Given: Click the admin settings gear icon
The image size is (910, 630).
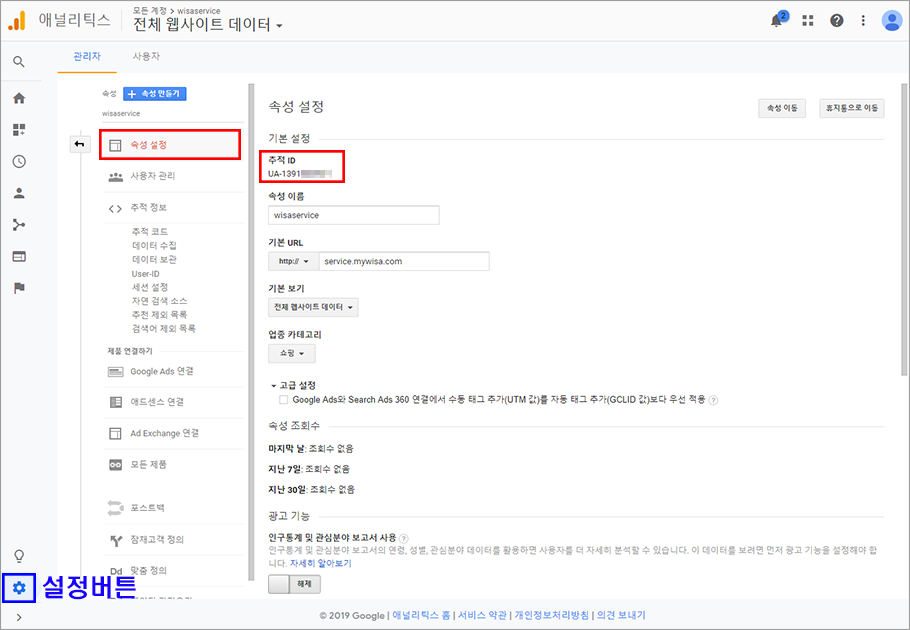Looking at the screenshot, I should [19, 588].
